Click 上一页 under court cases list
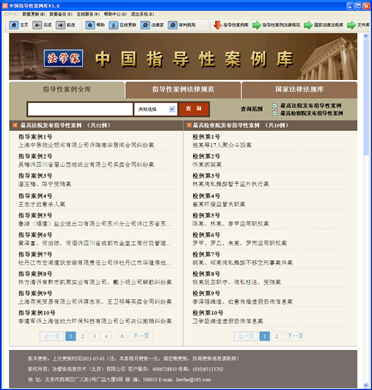 click(52, 336)
